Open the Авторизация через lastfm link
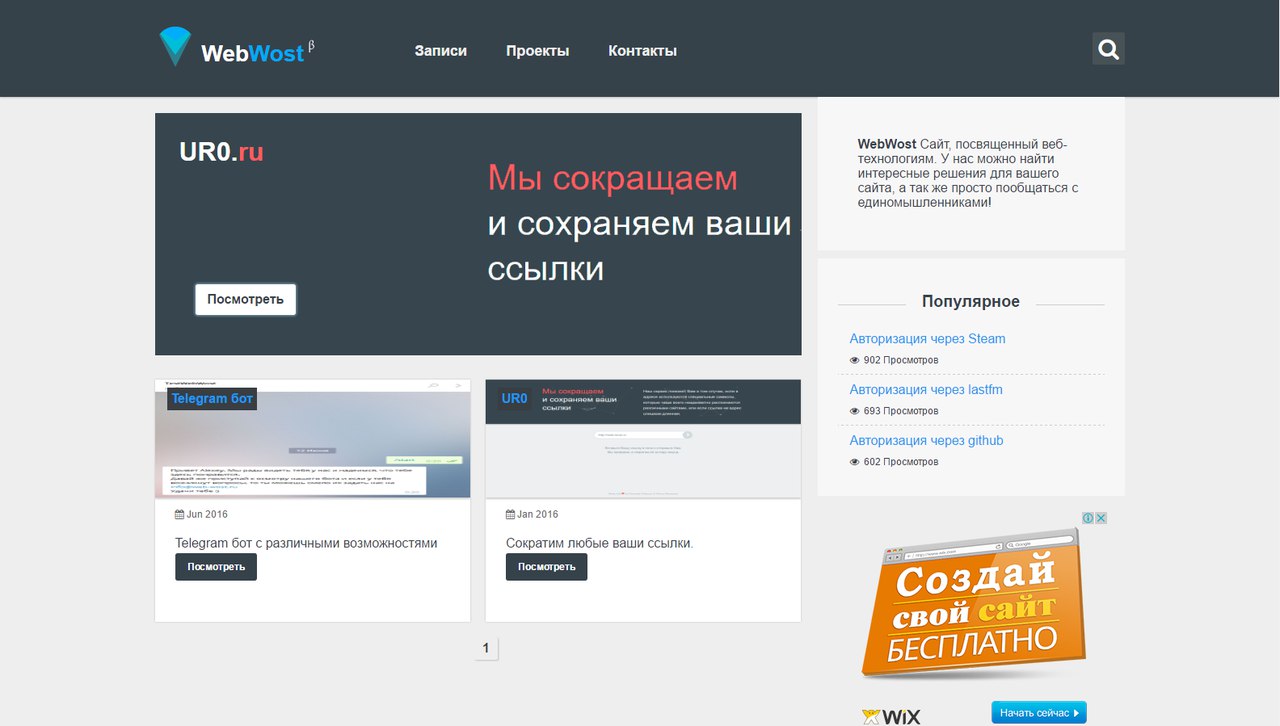The width and height of the screenshot is (1280, 726). click(926, 390)
